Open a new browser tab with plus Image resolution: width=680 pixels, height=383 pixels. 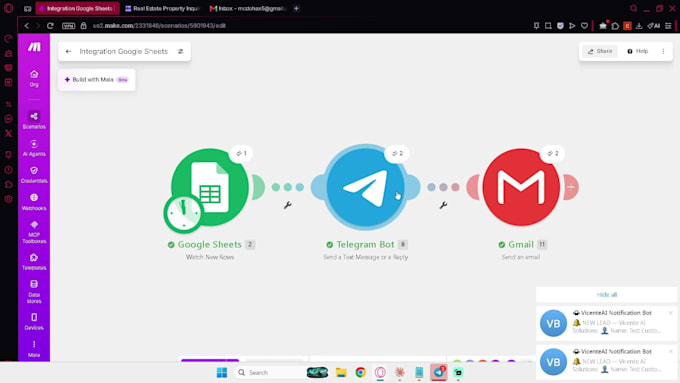click(297, 8)
